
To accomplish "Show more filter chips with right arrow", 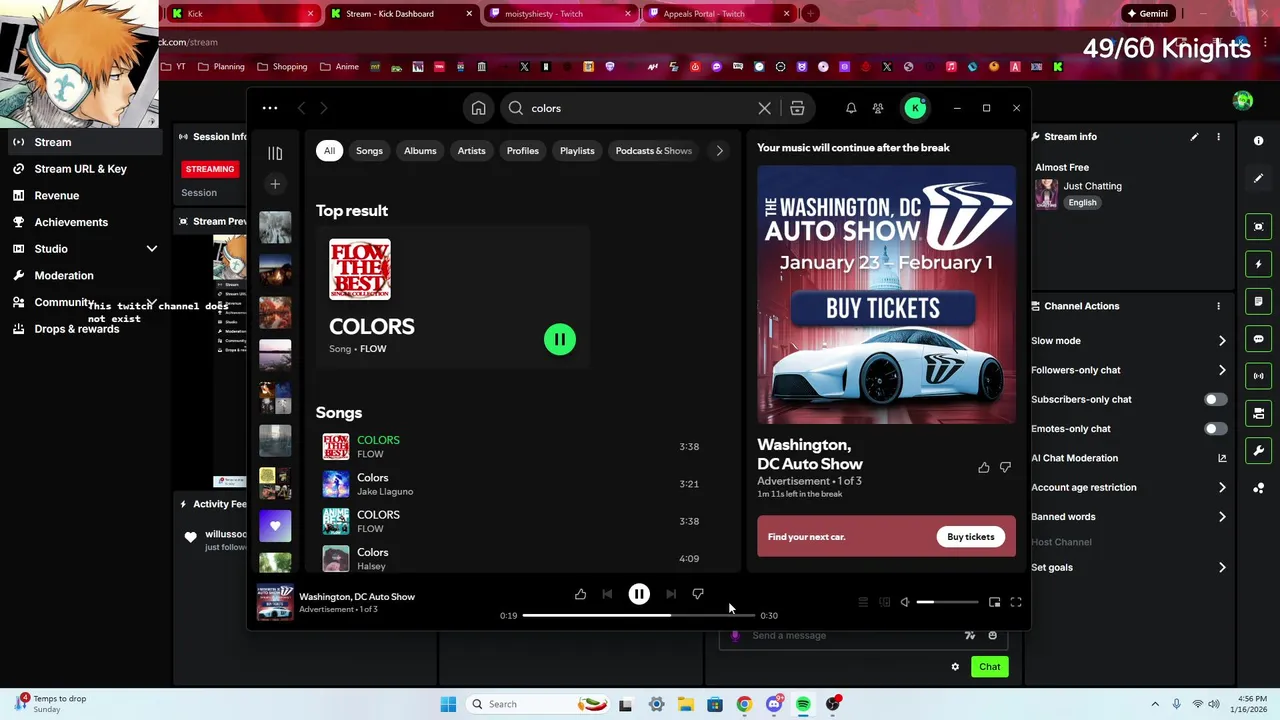I will pyautogui.click(x=719, y=151).
